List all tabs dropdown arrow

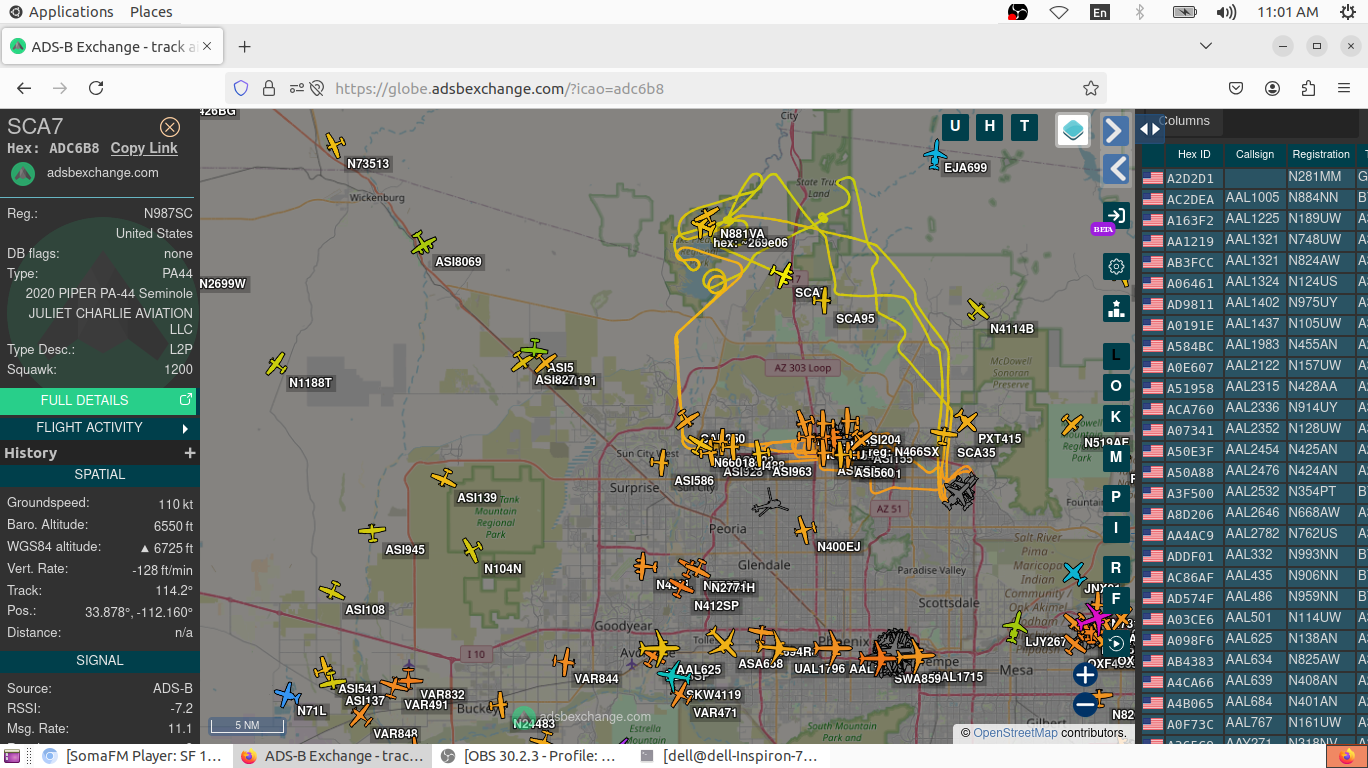1206,47
